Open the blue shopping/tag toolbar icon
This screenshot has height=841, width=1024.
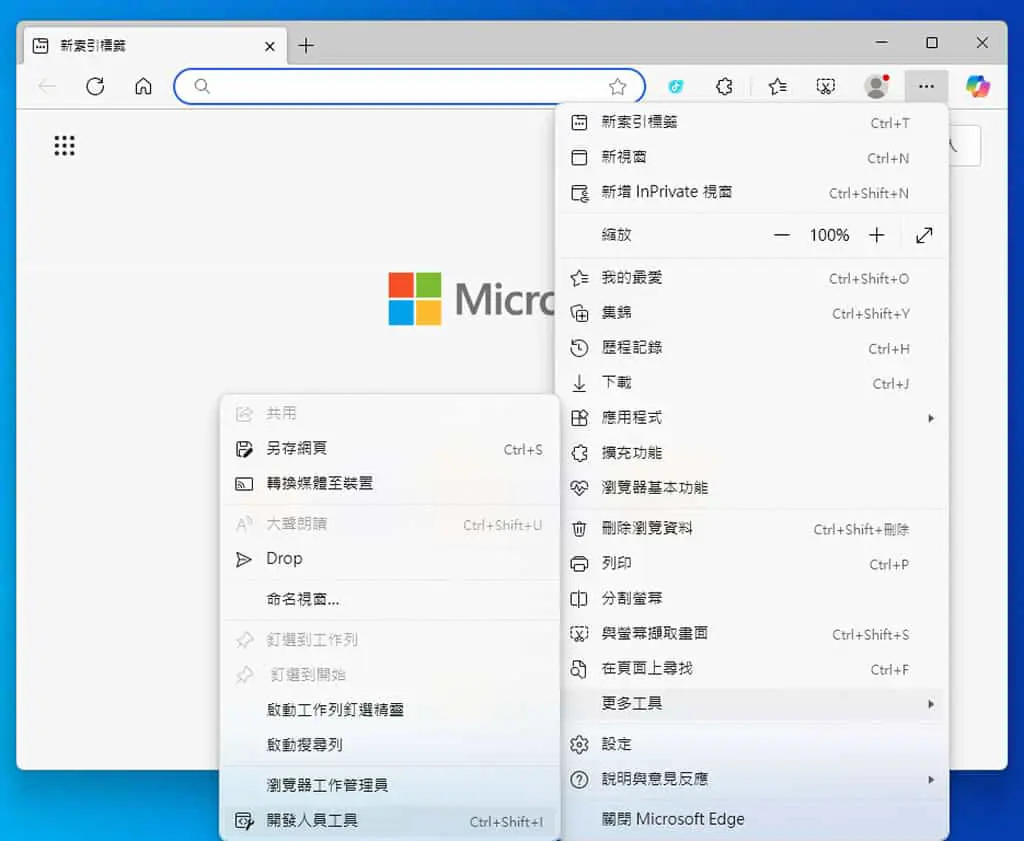pos(675,86)
